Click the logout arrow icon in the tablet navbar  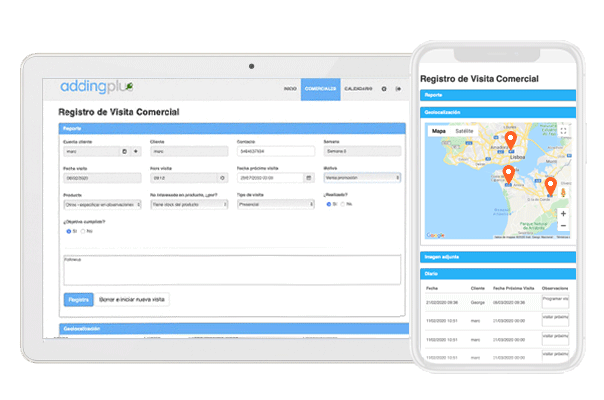[398, 89]
